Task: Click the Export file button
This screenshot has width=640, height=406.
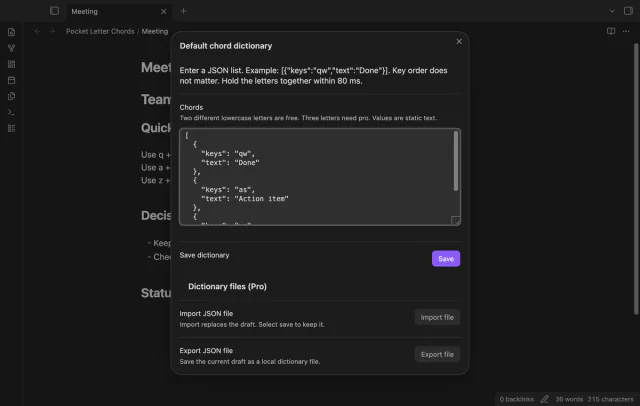Action: click(x=437, y=354)
